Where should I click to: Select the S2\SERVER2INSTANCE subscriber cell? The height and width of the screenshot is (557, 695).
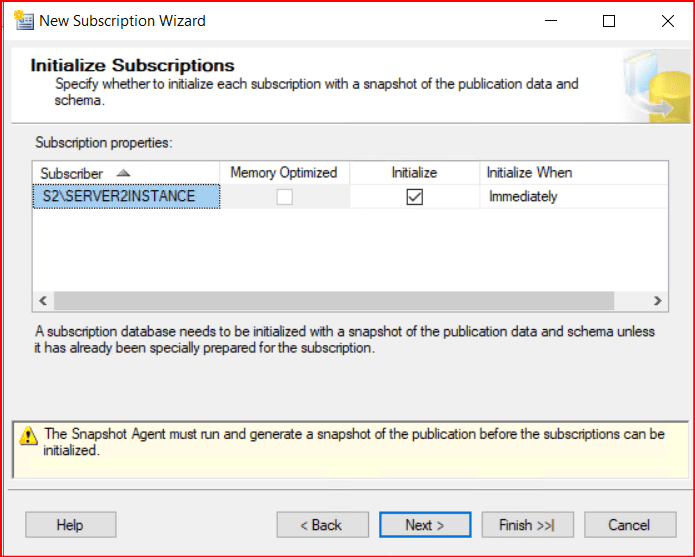pyautogui.click(x=126, y=197)
